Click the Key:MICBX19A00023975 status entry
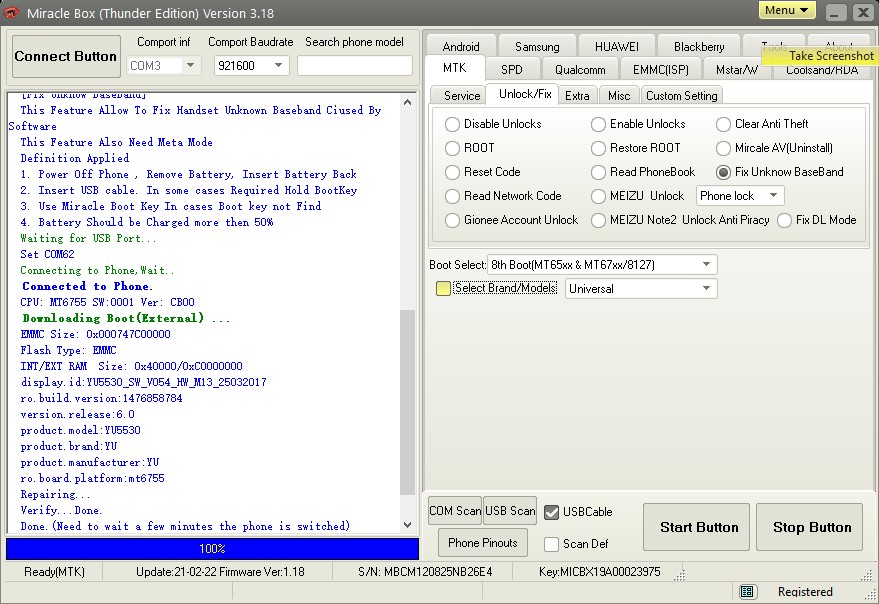 [600, 572]
